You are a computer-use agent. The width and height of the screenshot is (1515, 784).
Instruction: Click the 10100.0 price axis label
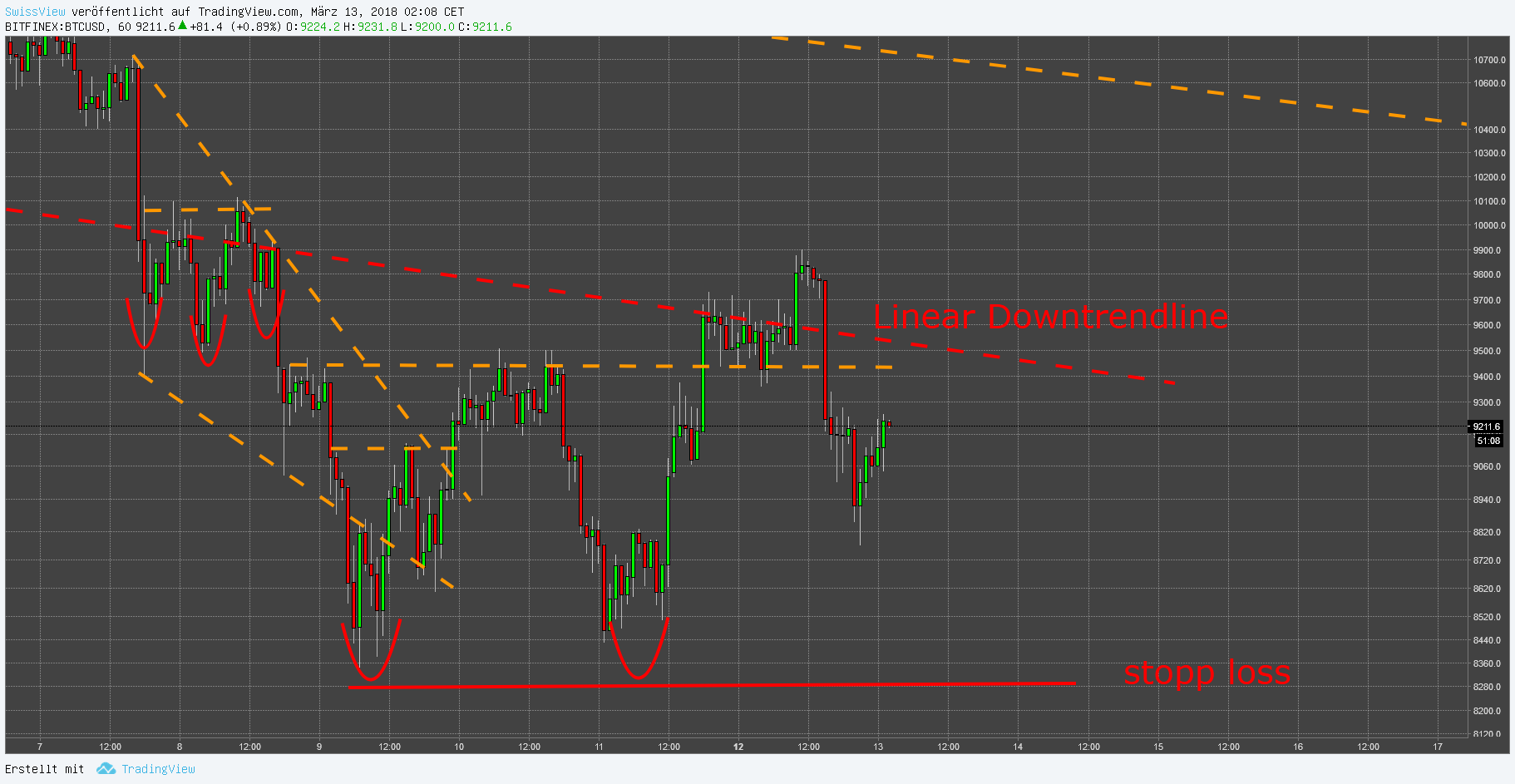point(1489,201)
